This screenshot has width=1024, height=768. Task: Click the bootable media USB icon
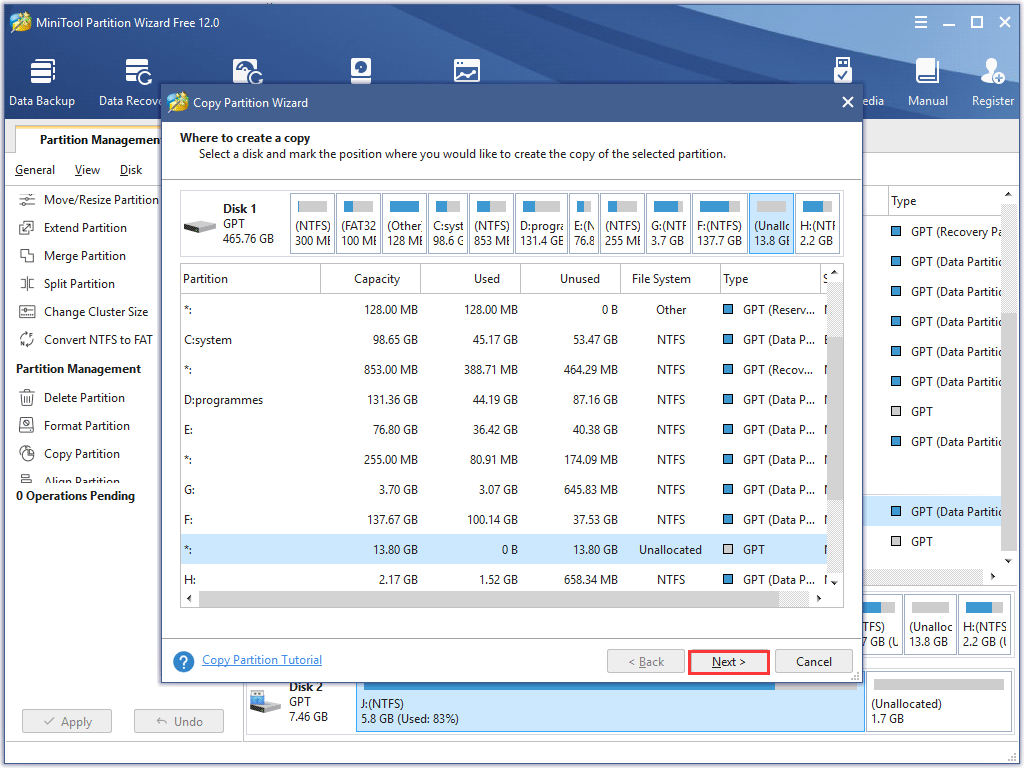click(842, 71)
